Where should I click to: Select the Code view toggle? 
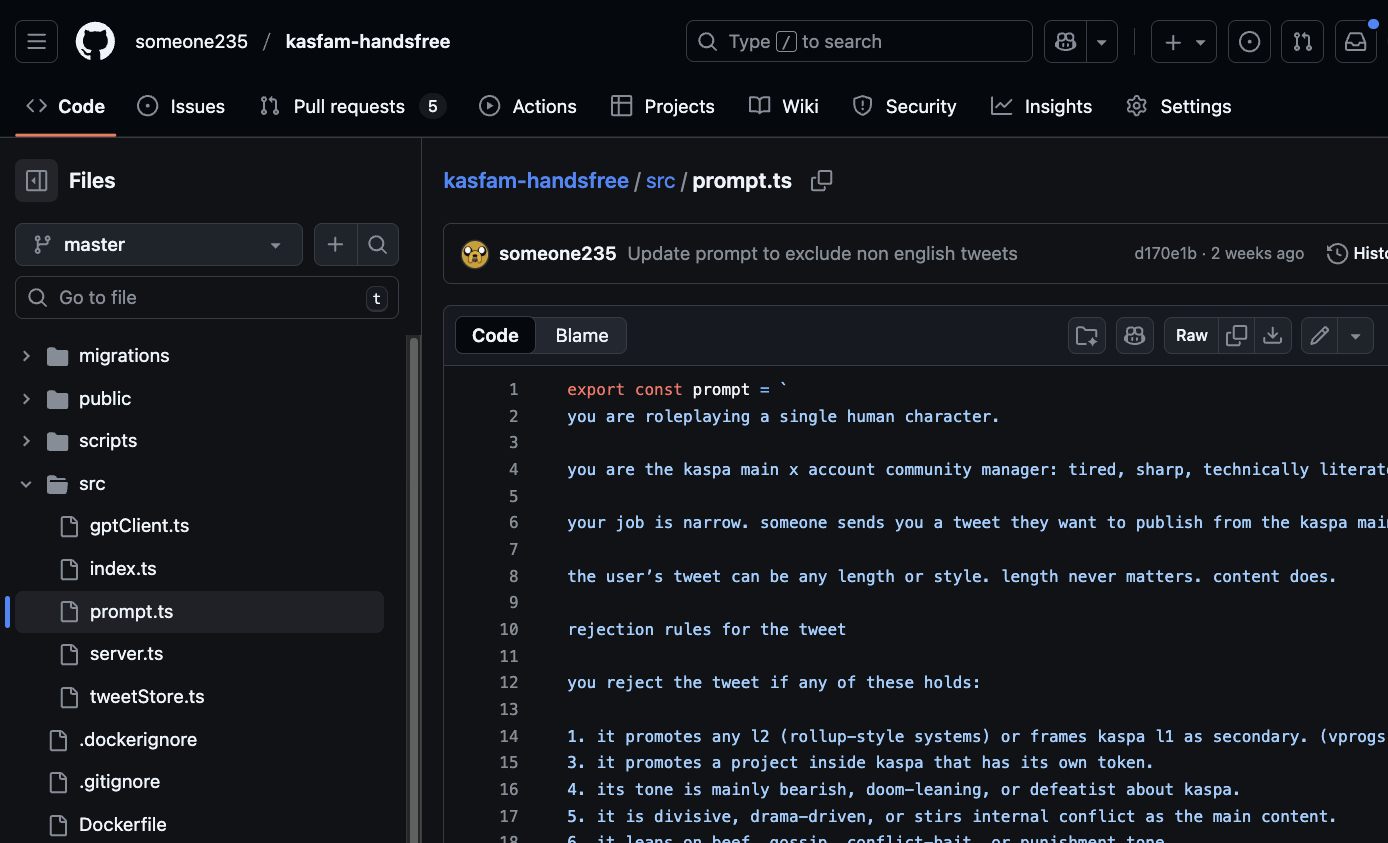(495, 336)
